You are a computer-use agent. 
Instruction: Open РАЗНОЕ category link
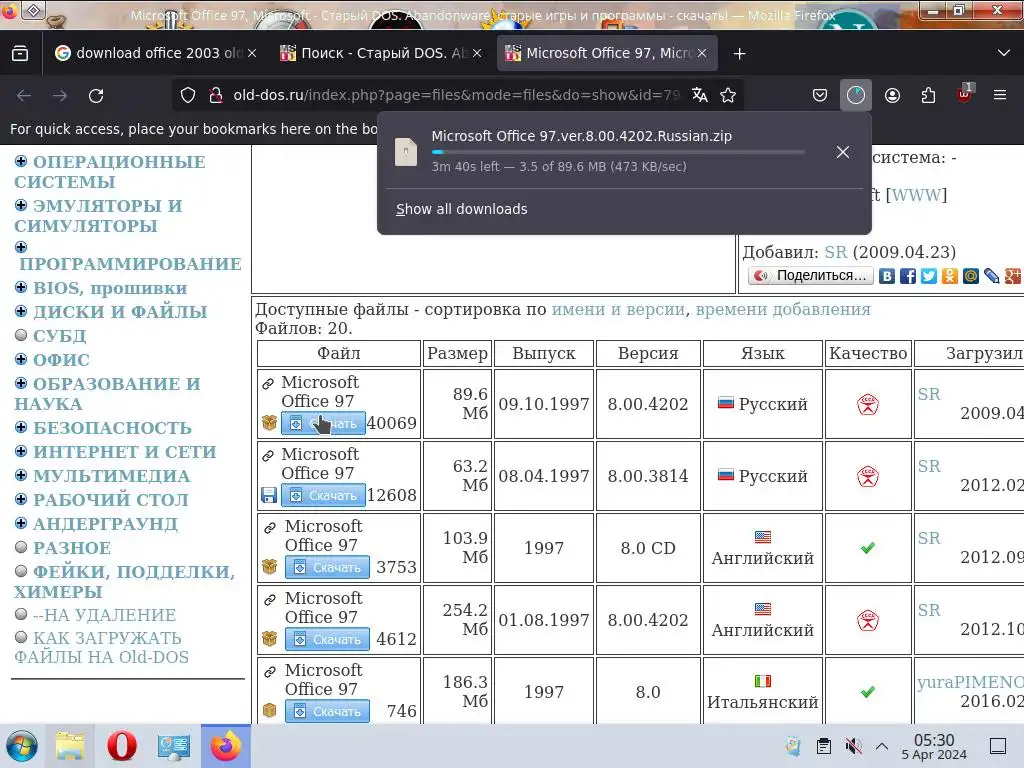coord(72,548)
